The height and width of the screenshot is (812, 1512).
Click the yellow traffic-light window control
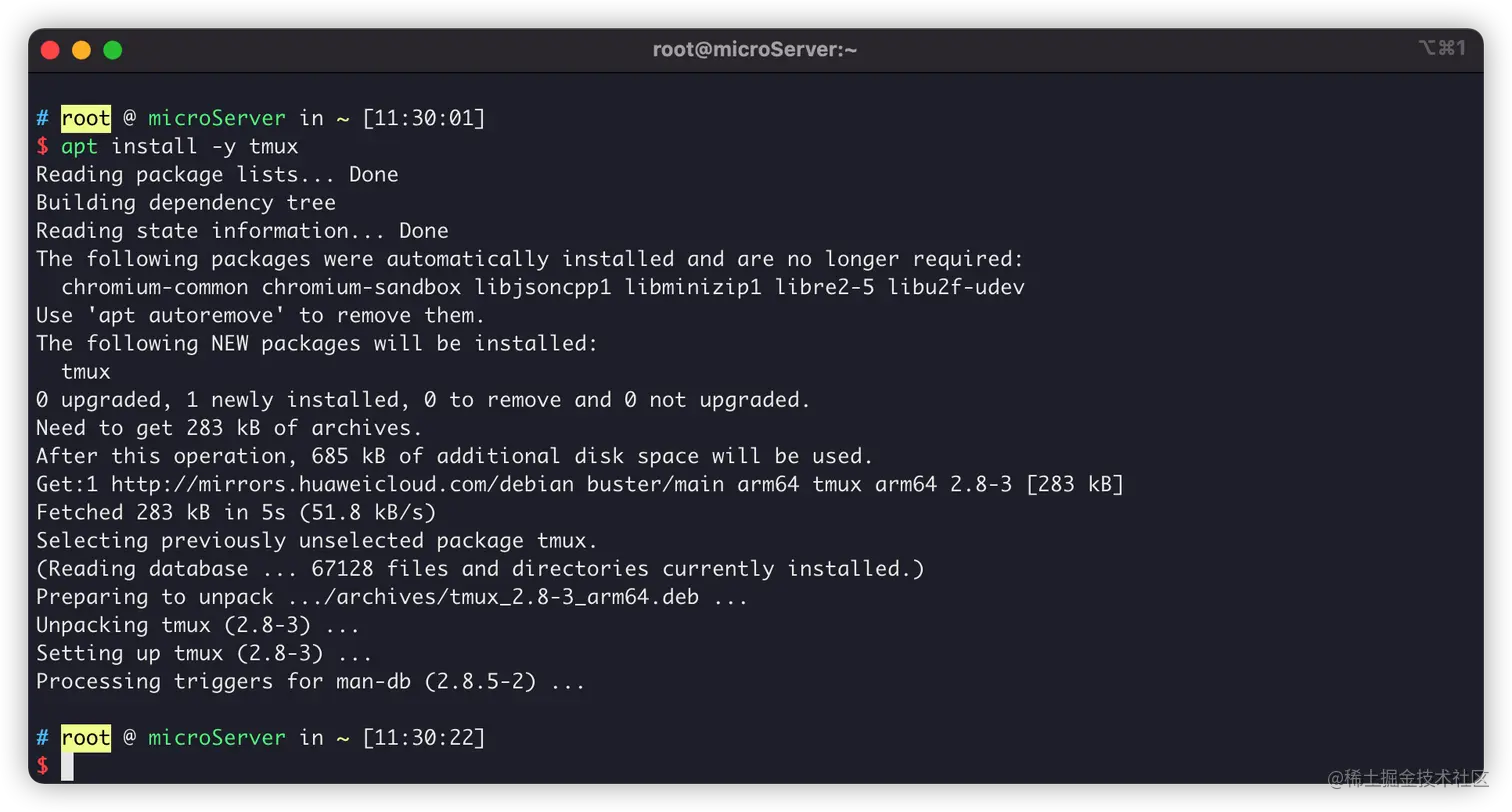pyautogui.click(x=81, y=48)
